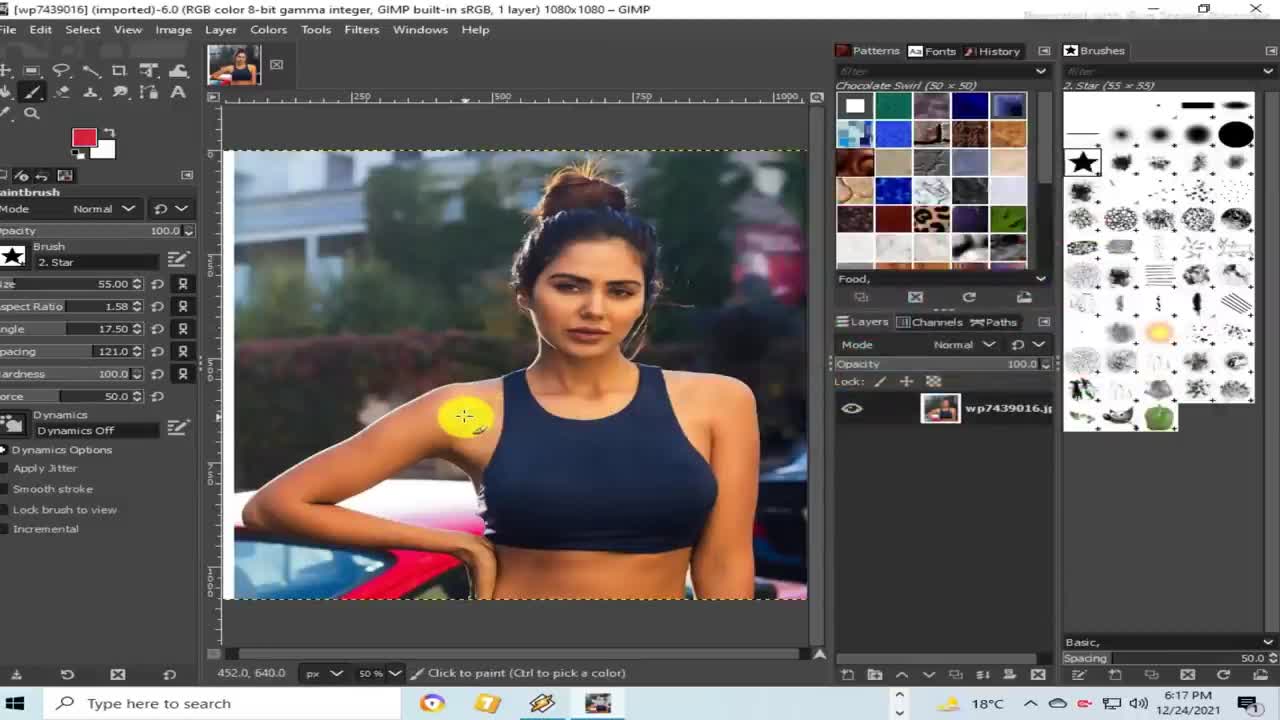
Task: Select the Zoom magnifier tool
Action: point(32,114)
